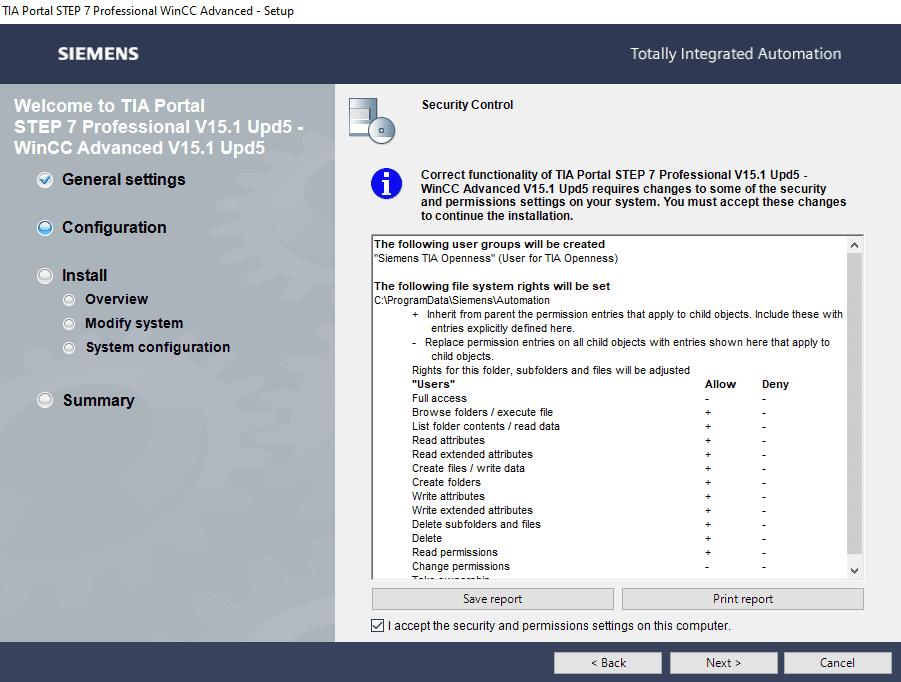Select the Install step label
The height and width of the screenshot is (682, 901).
84,275
